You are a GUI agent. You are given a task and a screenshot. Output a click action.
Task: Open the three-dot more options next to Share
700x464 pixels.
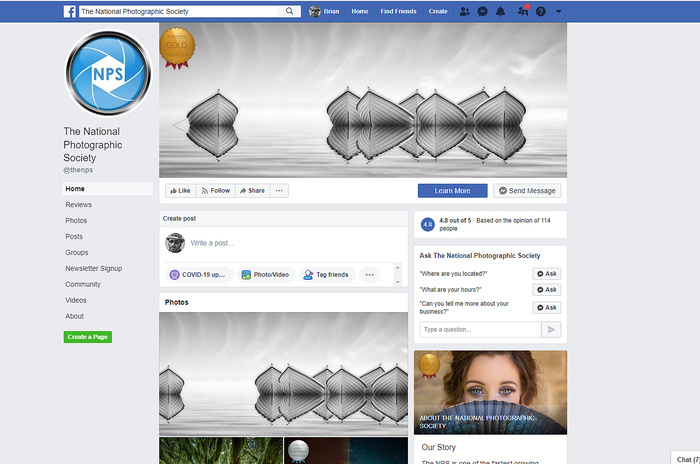pyautogui.click(x=279, y=191)
